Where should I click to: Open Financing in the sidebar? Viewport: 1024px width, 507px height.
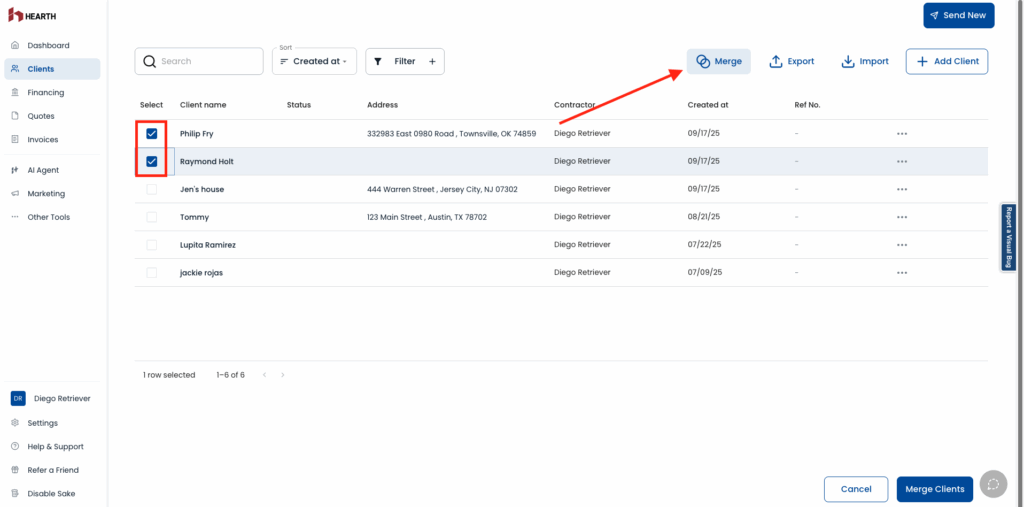point(45,93)
